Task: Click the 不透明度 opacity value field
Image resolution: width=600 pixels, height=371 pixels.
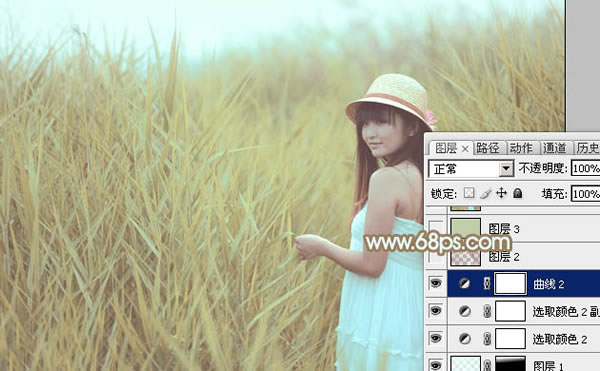Action: (586, 168)
